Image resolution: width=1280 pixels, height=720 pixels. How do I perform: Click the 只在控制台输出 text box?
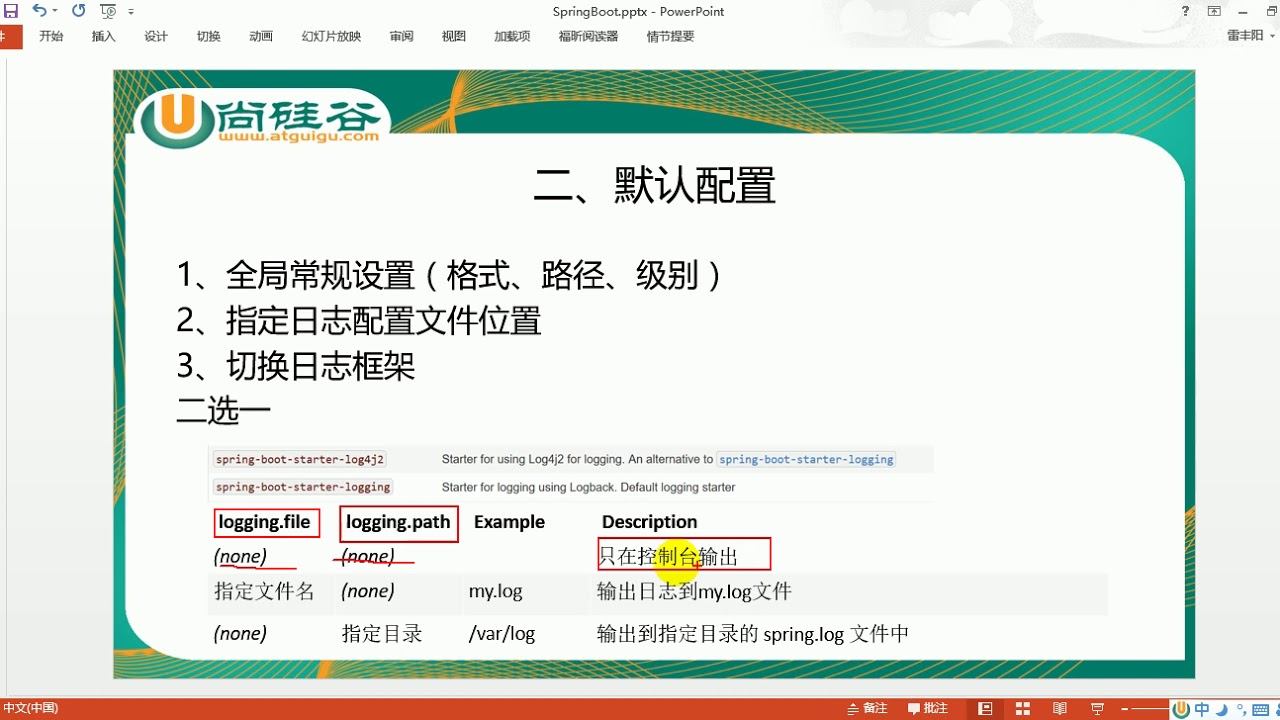[x=684, y=555]
